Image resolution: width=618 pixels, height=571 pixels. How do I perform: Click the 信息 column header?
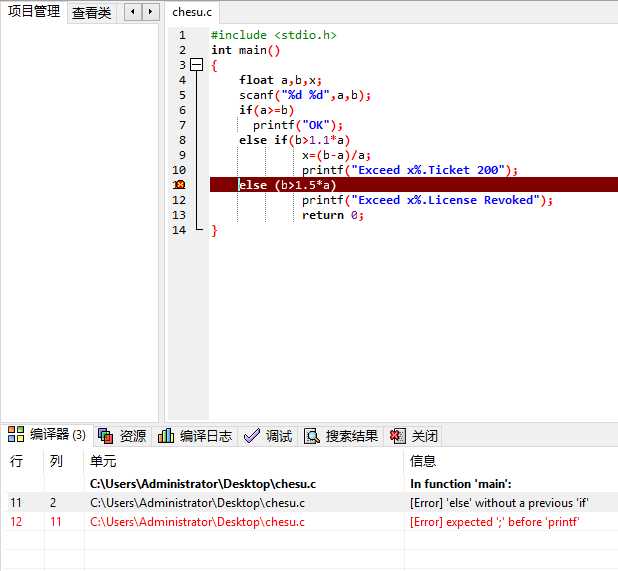point(423,461)
